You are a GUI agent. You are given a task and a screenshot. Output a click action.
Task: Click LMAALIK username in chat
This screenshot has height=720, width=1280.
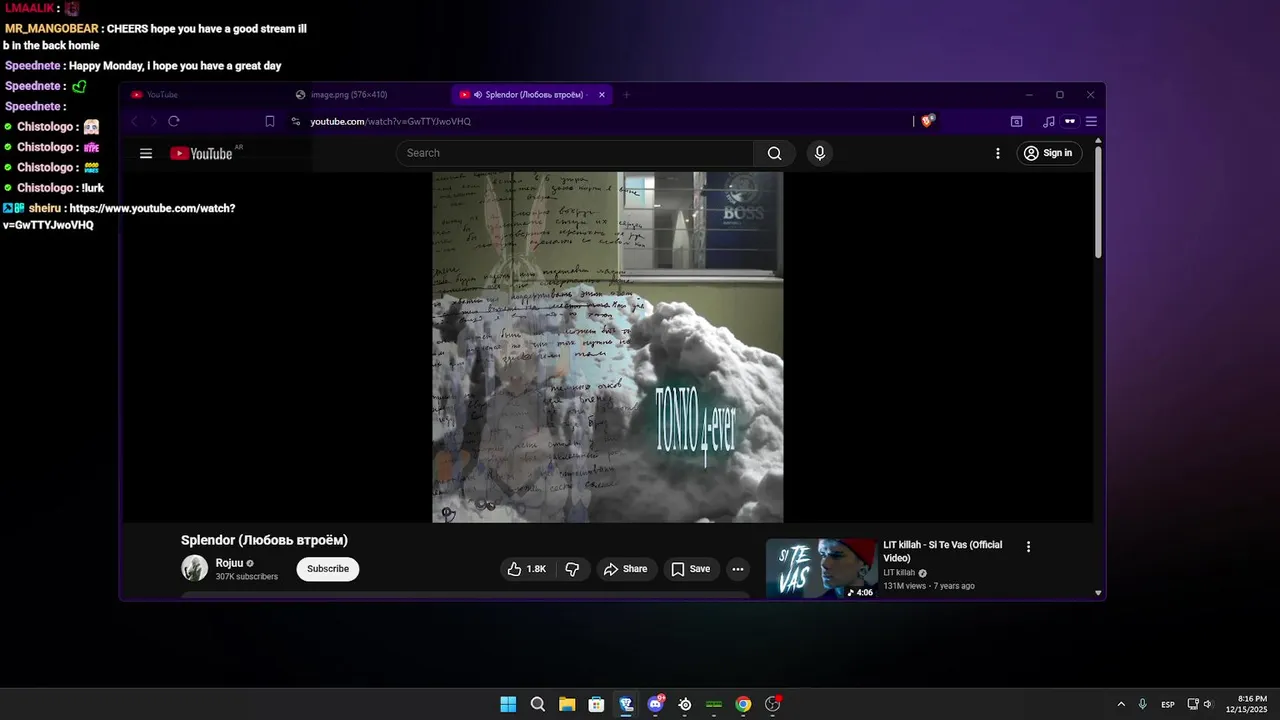tap(29, 8)
